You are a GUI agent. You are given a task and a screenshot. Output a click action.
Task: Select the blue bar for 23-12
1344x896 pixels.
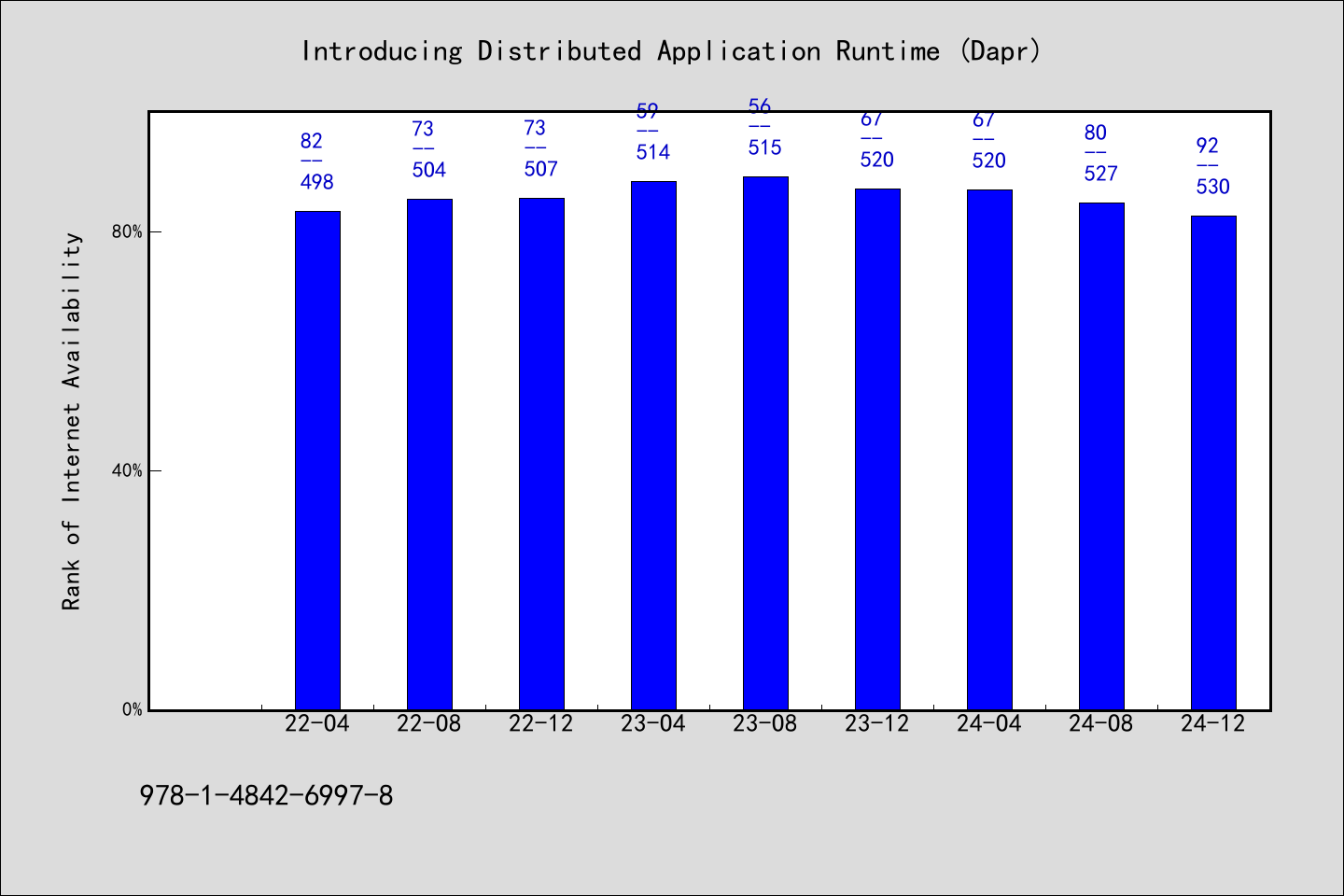pos(877,449)
